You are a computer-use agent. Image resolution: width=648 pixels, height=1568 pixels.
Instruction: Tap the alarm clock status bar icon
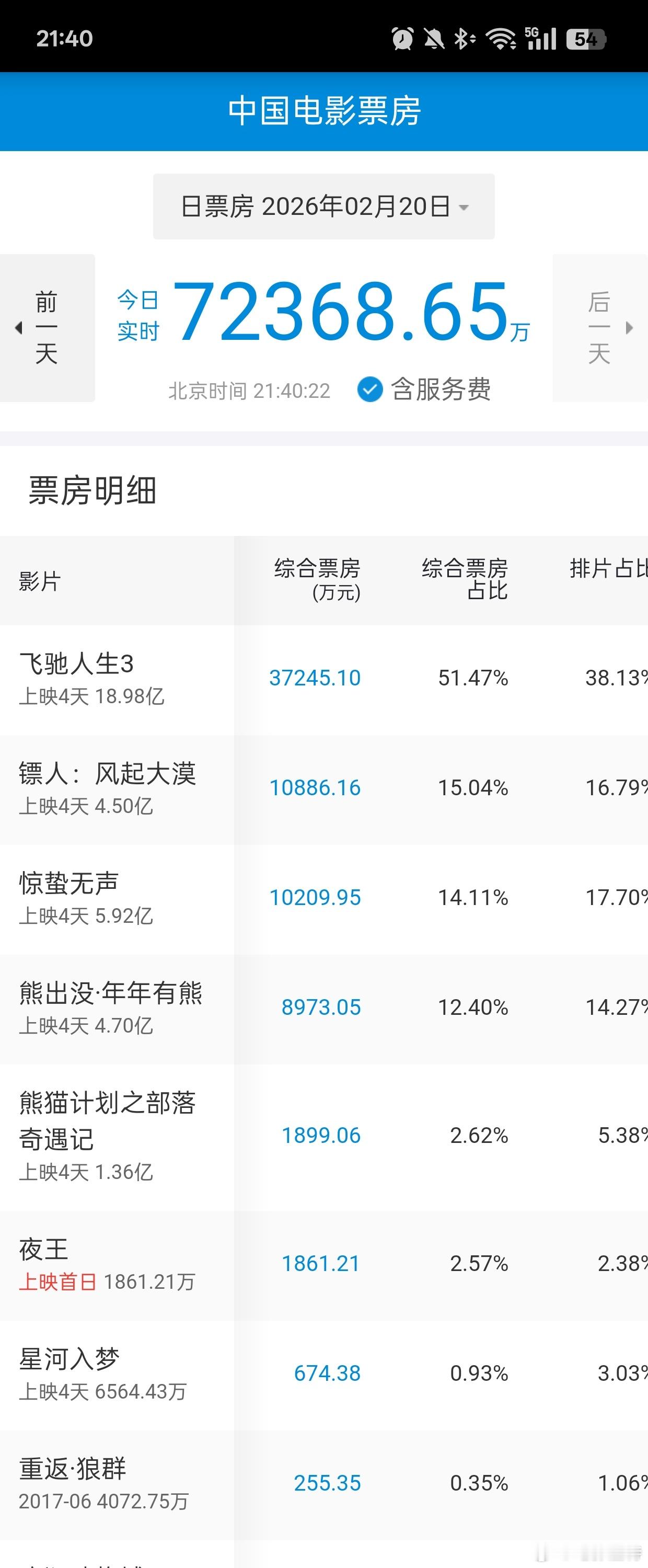pos(401,38)
